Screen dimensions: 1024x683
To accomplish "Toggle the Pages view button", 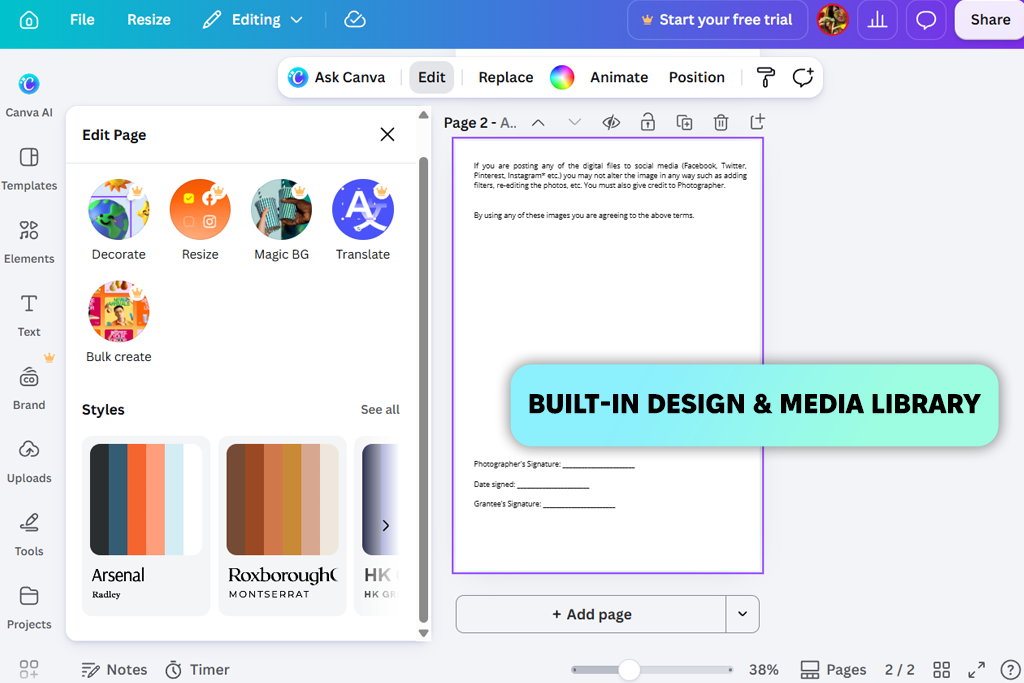I will [x=833, y=670].
